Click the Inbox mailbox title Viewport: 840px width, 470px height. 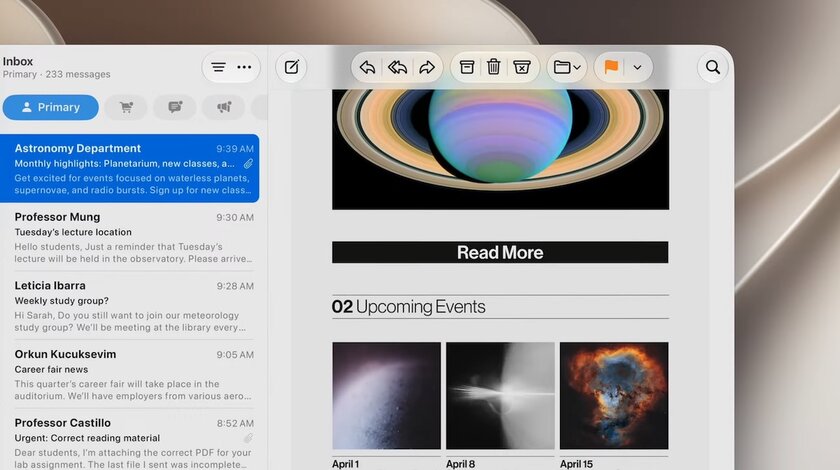(x=18, y=61)
